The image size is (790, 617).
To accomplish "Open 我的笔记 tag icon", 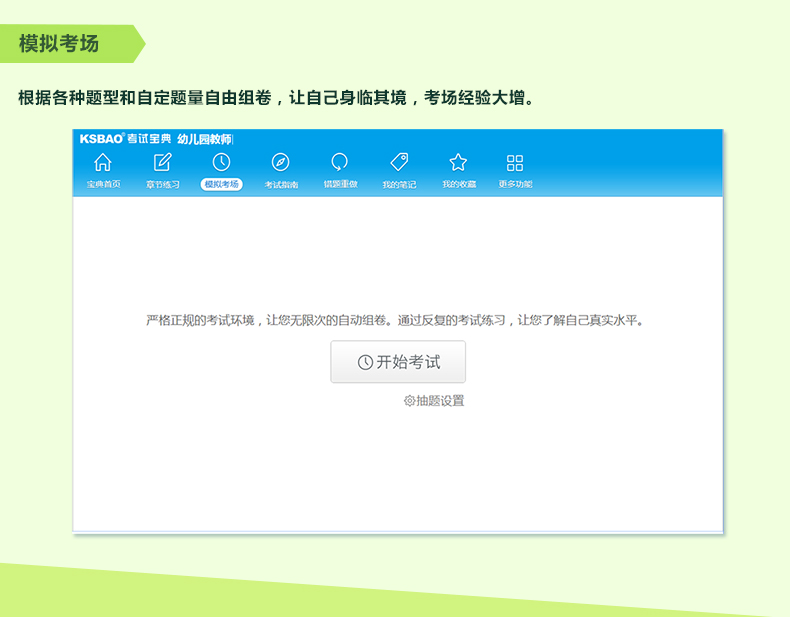I will click(x=399, y=162).
